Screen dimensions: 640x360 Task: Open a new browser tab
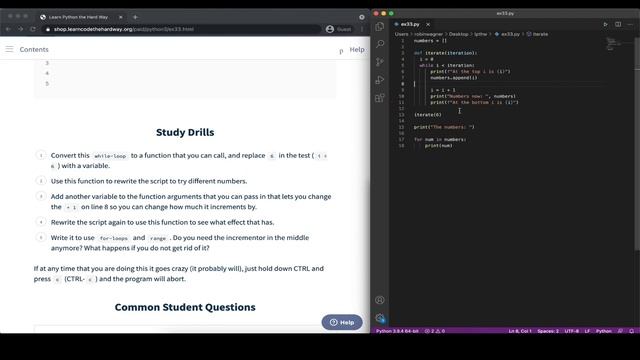[135, 17]
